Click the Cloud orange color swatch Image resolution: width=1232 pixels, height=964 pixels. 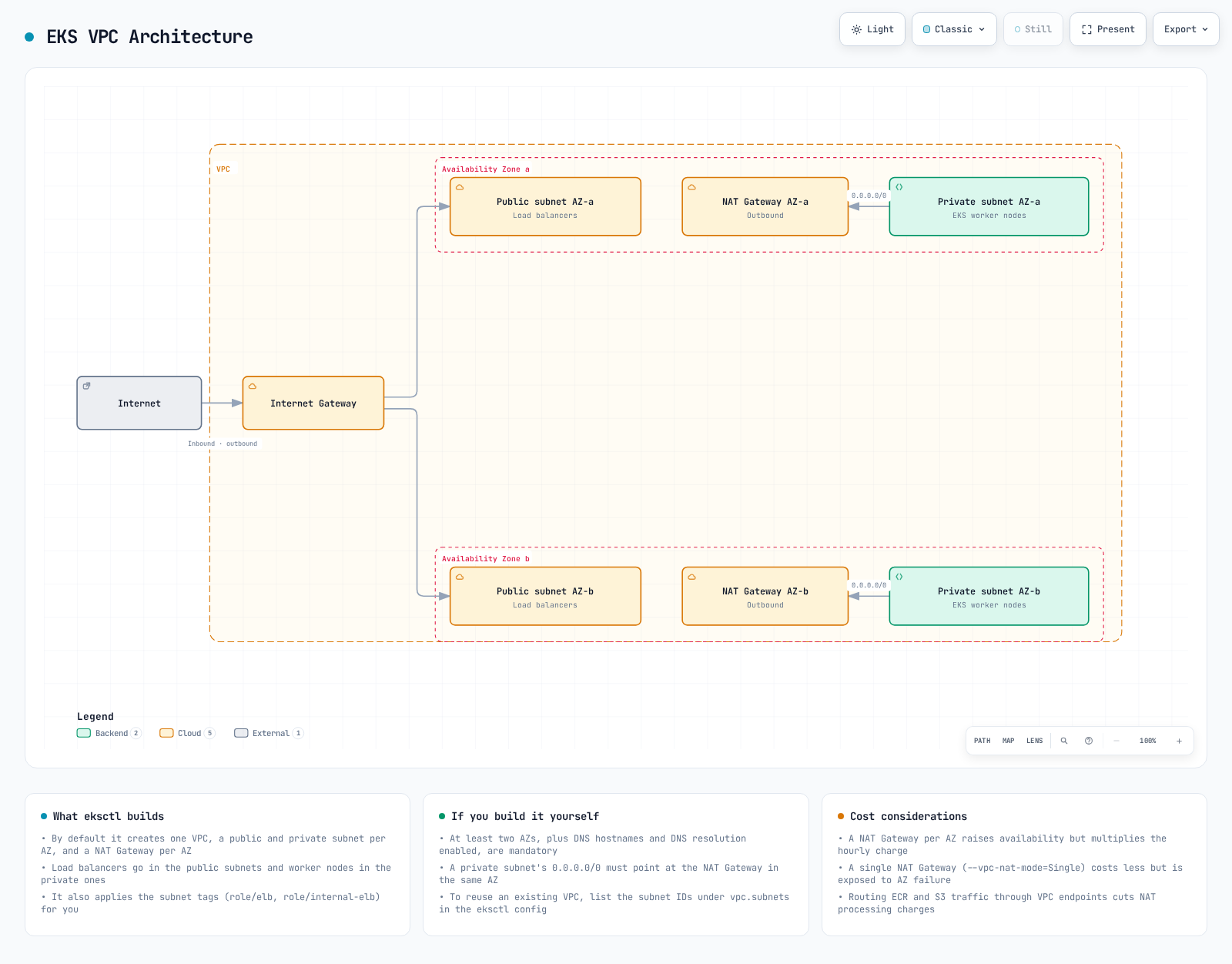(x=166, y=733)
